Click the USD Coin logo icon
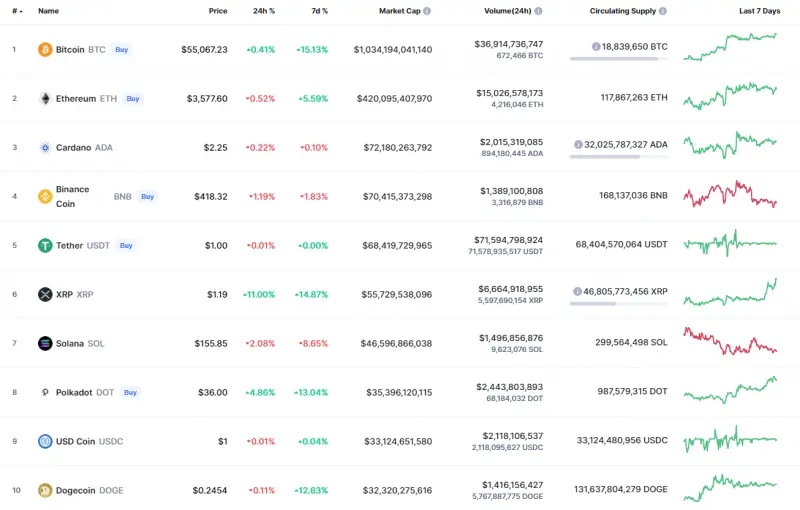 click(x=45, y=441)
